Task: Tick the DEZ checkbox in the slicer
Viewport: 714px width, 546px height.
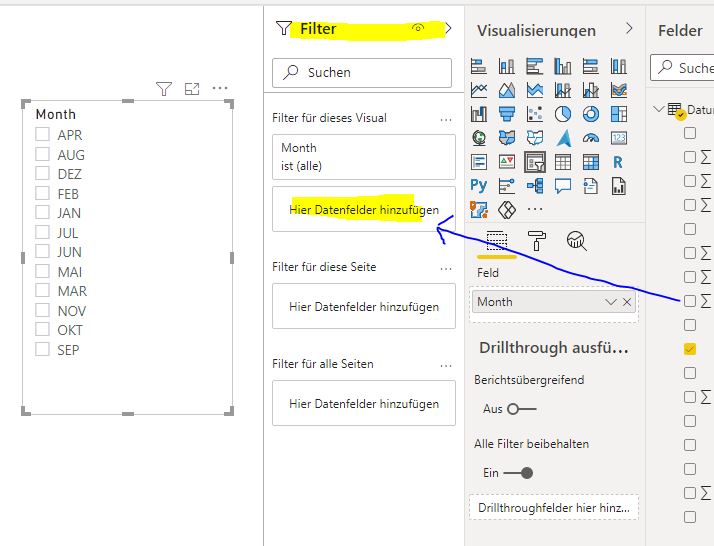Action: point(42,173)
